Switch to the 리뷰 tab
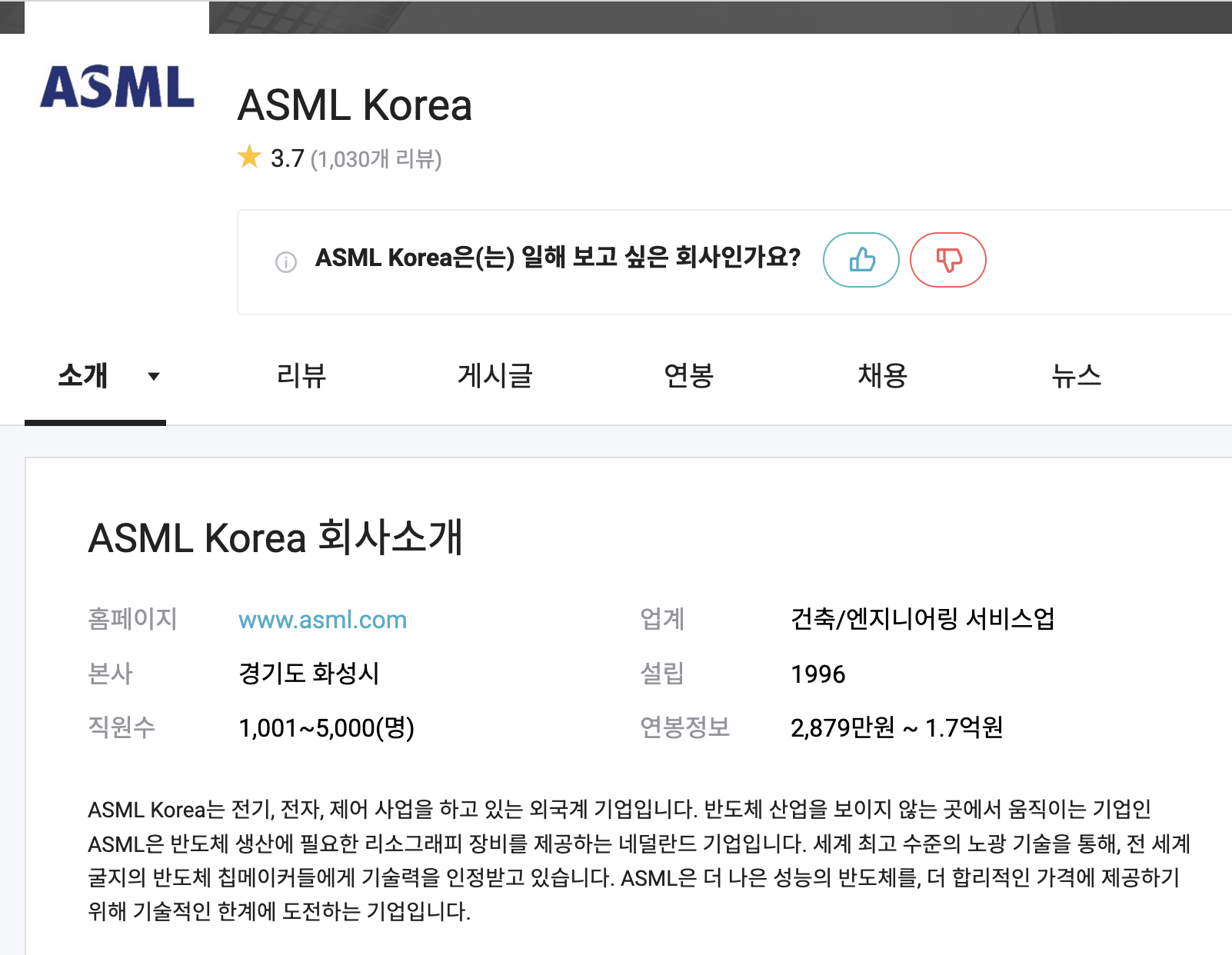1232x955 pixels. [x=301, y=376]
